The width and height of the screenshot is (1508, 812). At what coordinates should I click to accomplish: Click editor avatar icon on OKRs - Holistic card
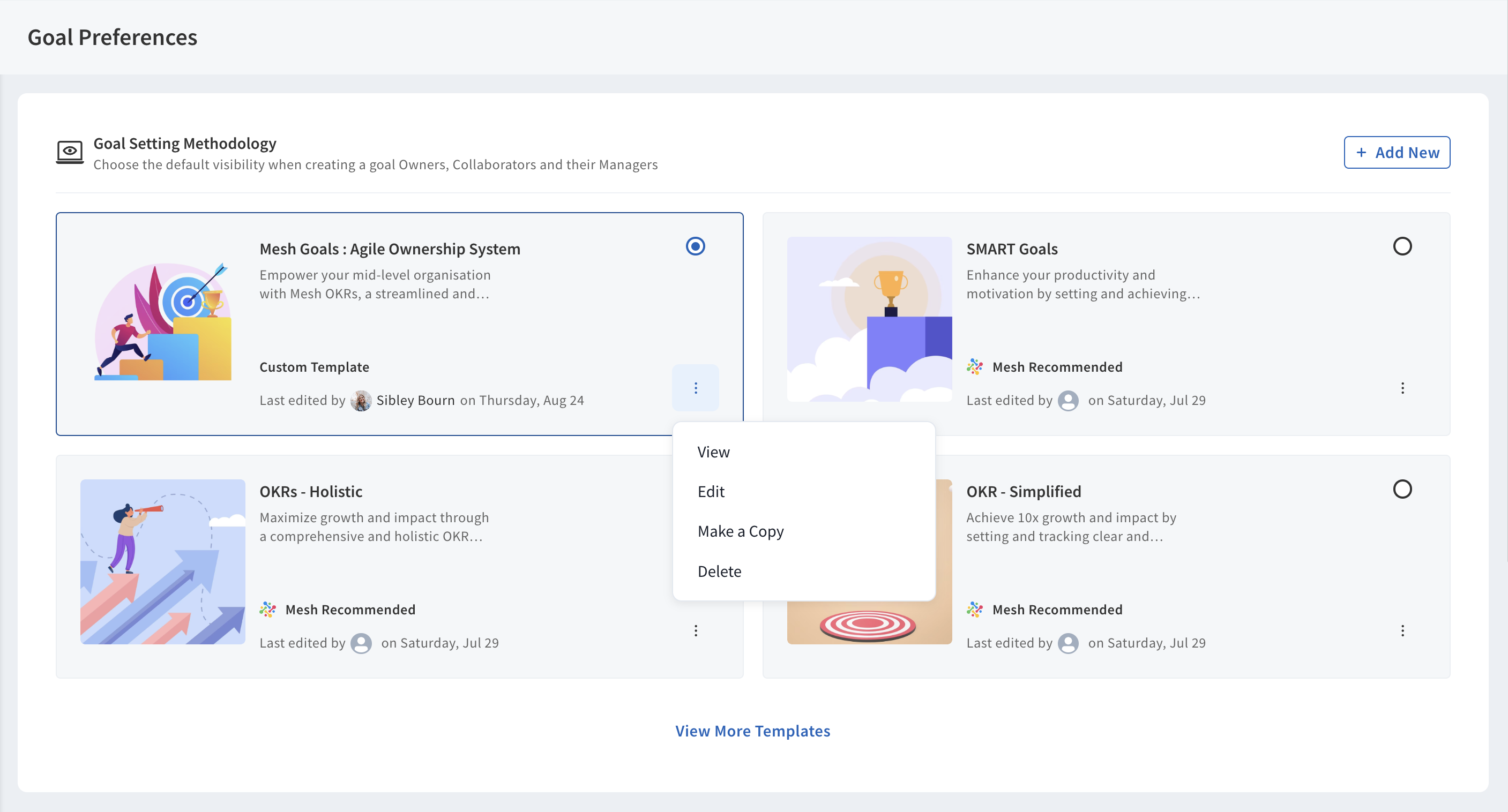pyautogui.click(x=361, y=643)
